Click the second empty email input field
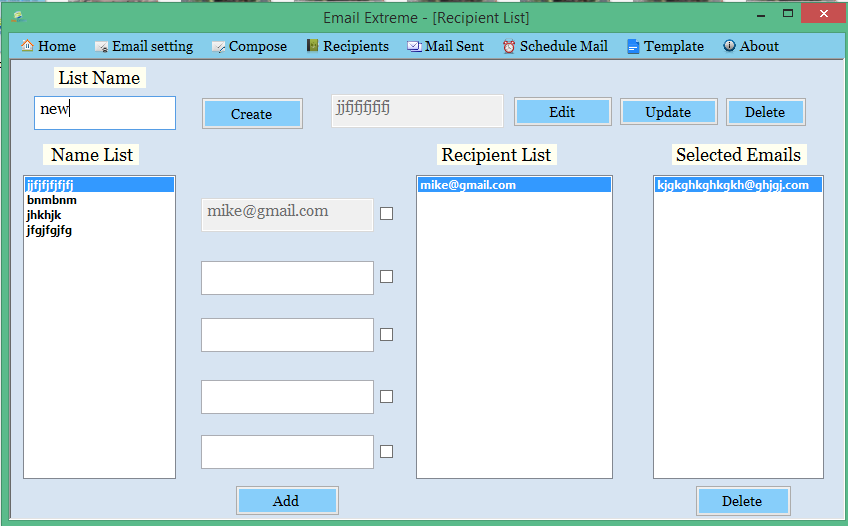Screen dimensions: 848x526 click(x=287, y=278)
